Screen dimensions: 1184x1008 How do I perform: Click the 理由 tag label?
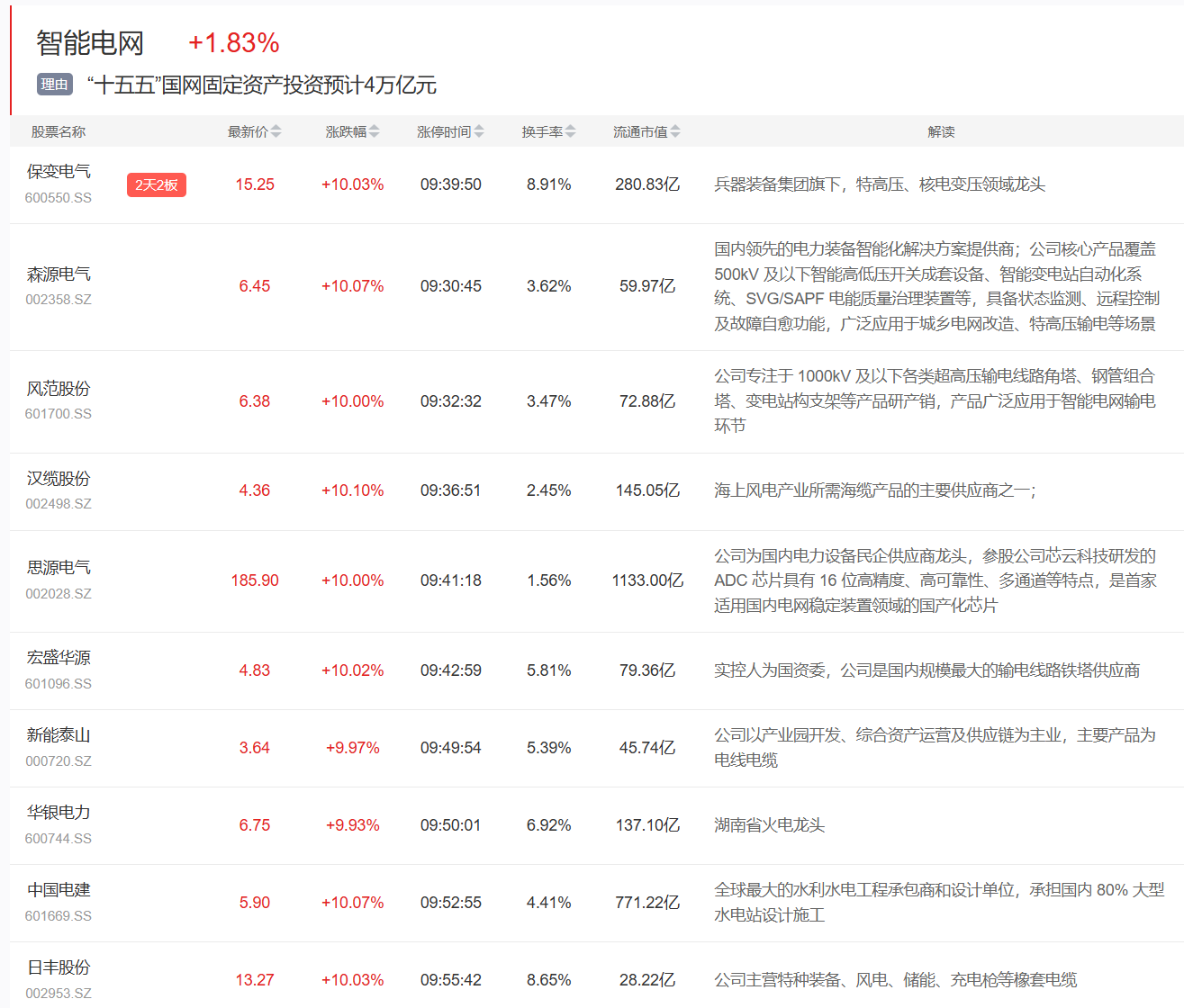[55, 85]
